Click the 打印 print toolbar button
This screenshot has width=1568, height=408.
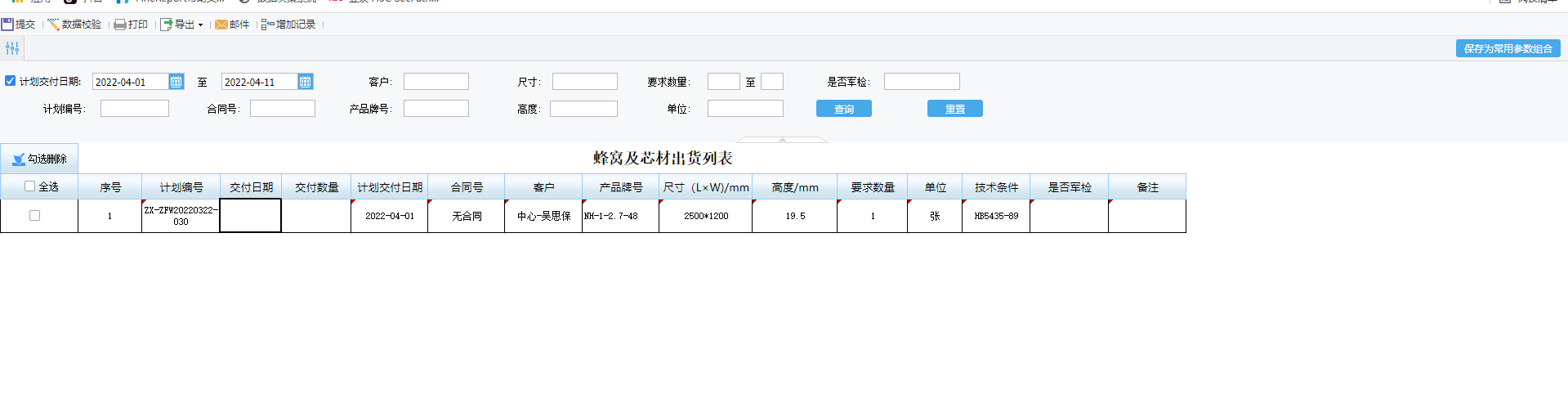131,25
